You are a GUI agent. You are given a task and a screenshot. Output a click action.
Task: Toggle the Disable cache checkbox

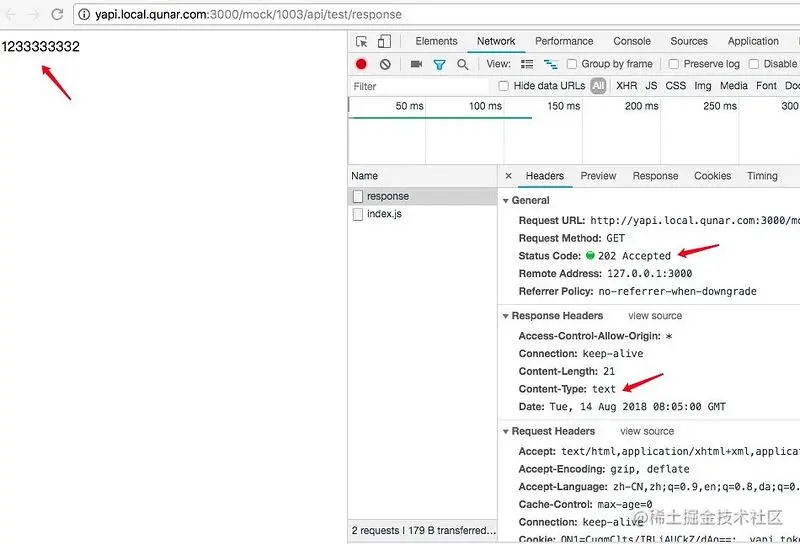(754, 64)
